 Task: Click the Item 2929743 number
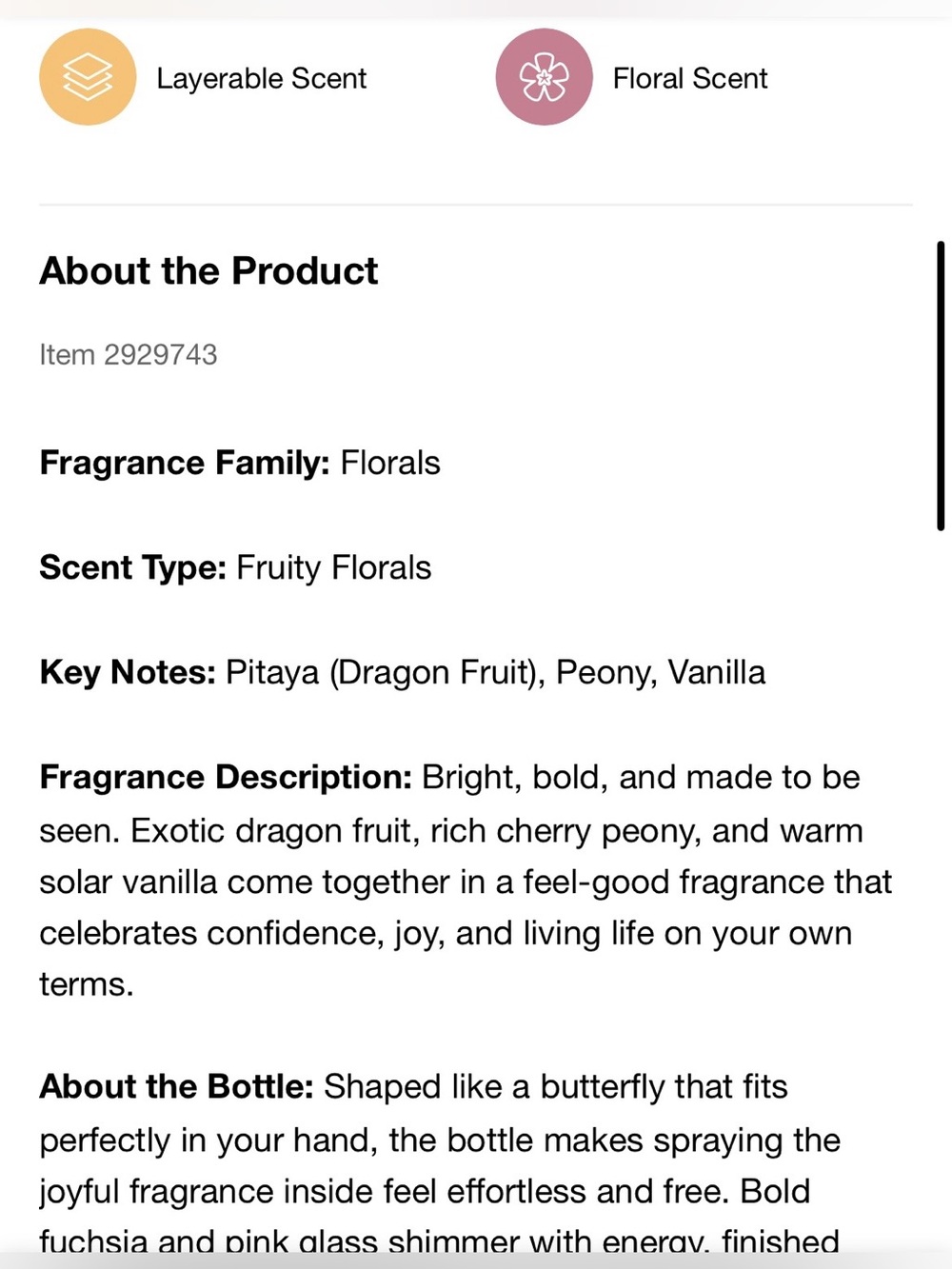click(129, 355)
